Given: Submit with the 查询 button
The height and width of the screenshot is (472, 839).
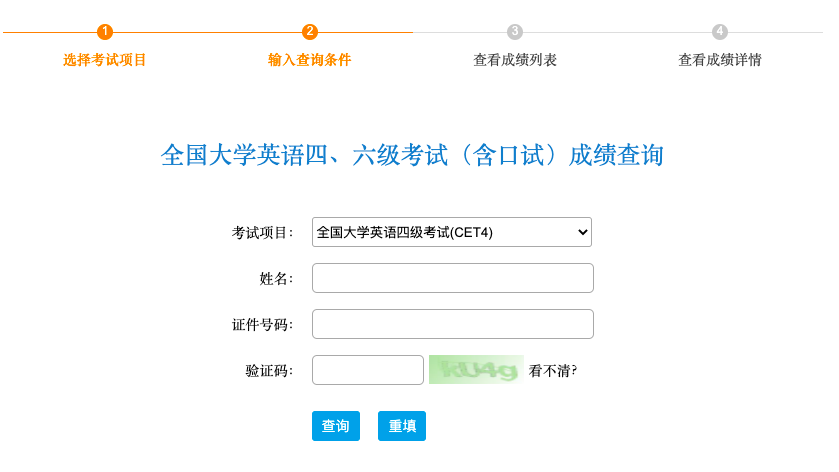Looking at the screenshot, I should coord(336,426).
